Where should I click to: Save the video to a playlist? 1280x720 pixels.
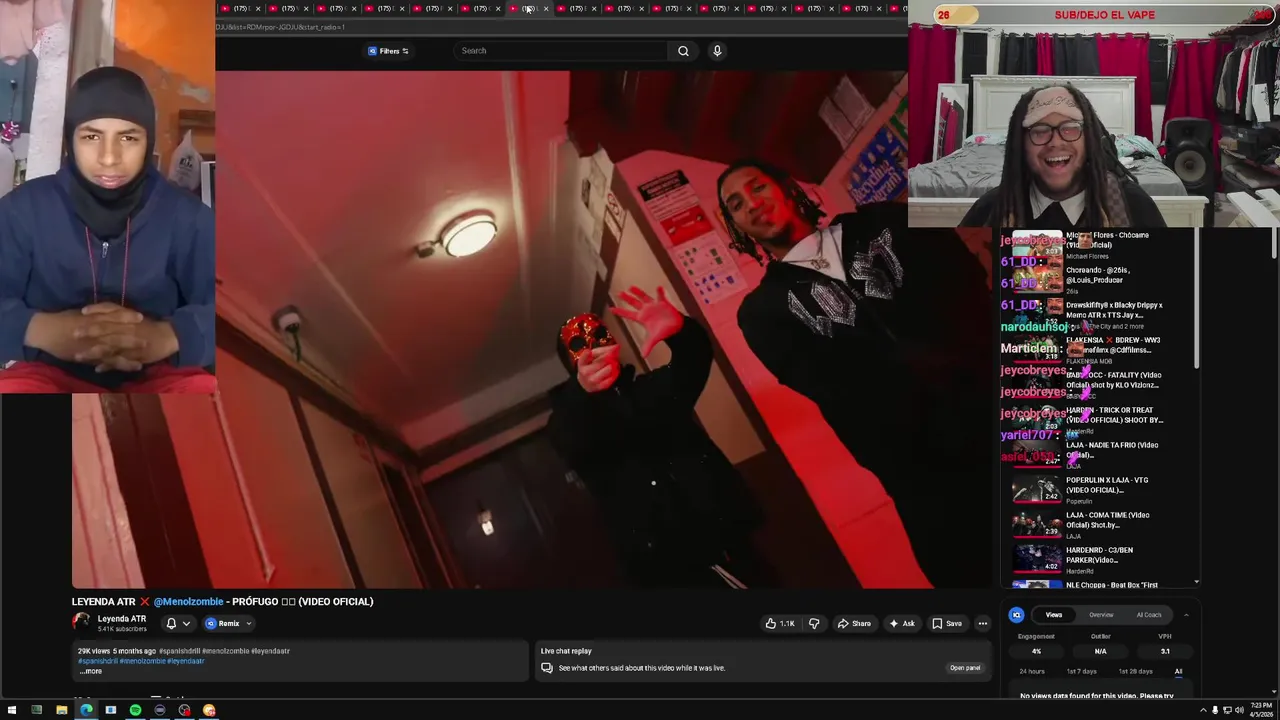(x=947, y=623)
